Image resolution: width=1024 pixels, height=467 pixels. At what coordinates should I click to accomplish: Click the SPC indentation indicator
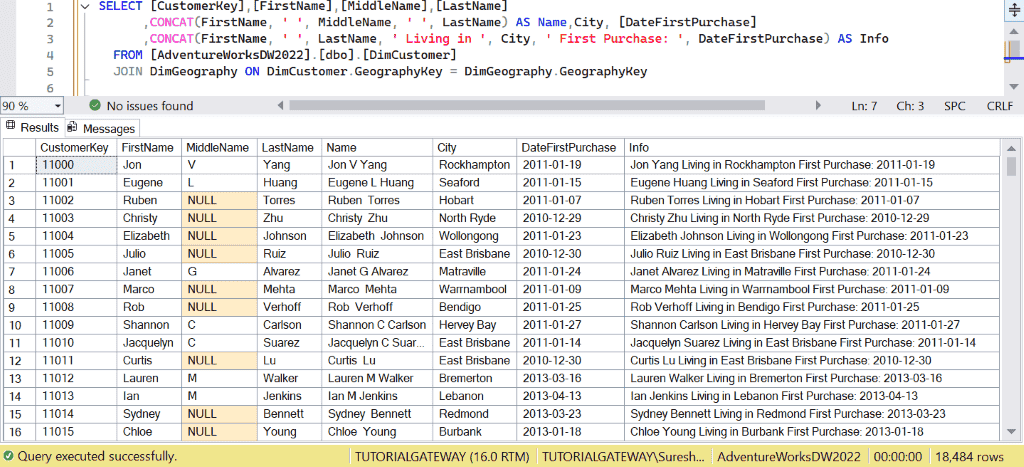tap(955, 105)
